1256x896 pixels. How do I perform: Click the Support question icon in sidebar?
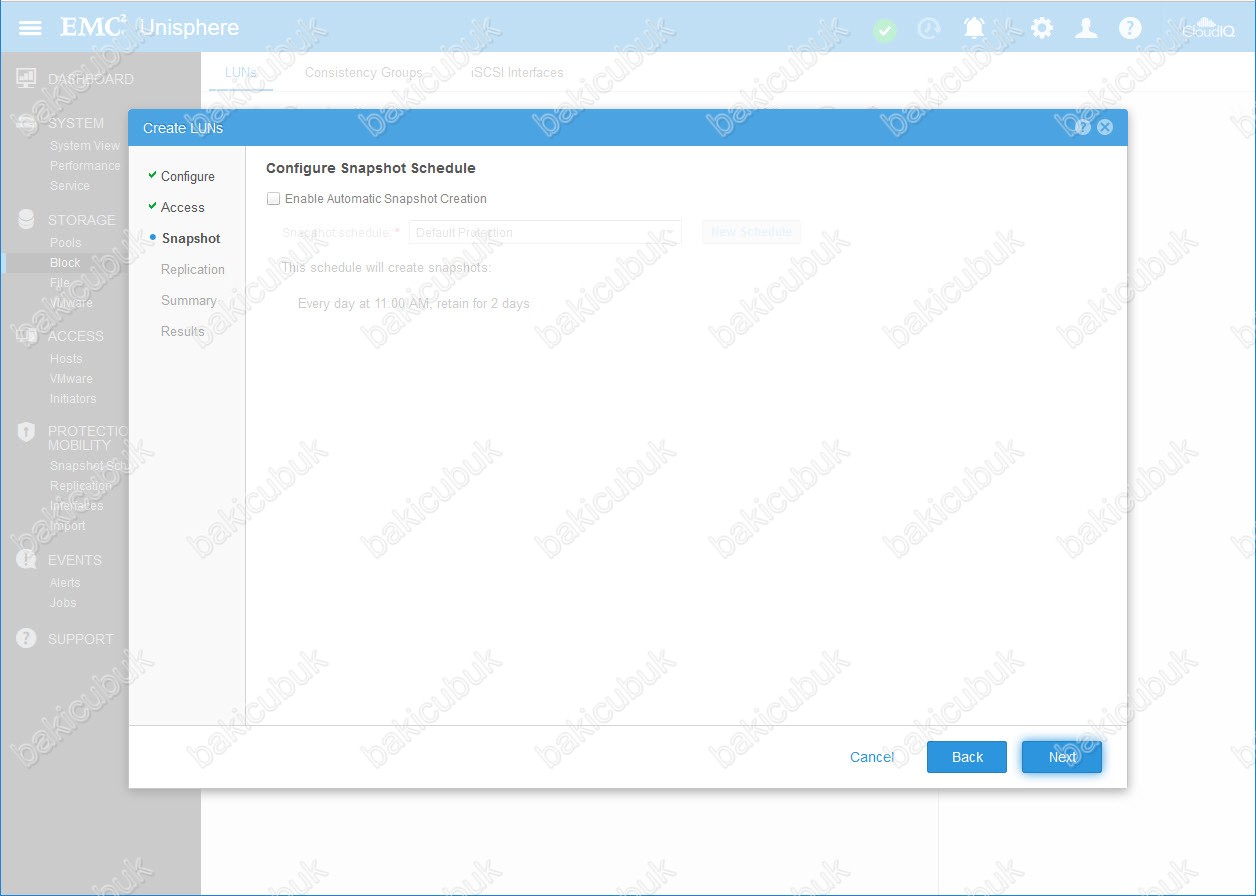click(x=27, y=638)
